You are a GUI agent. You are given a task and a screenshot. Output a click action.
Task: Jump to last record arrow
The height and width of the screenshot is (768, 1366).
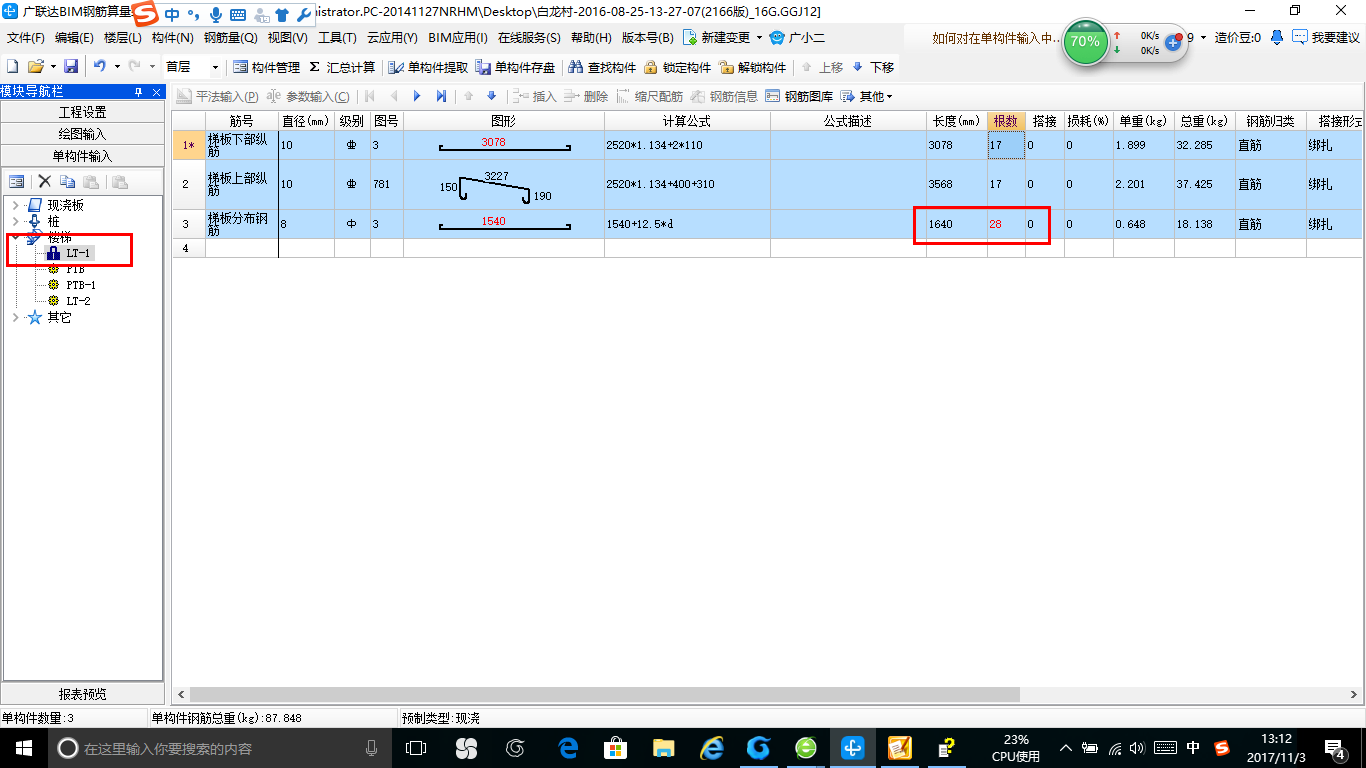(441, 96)
